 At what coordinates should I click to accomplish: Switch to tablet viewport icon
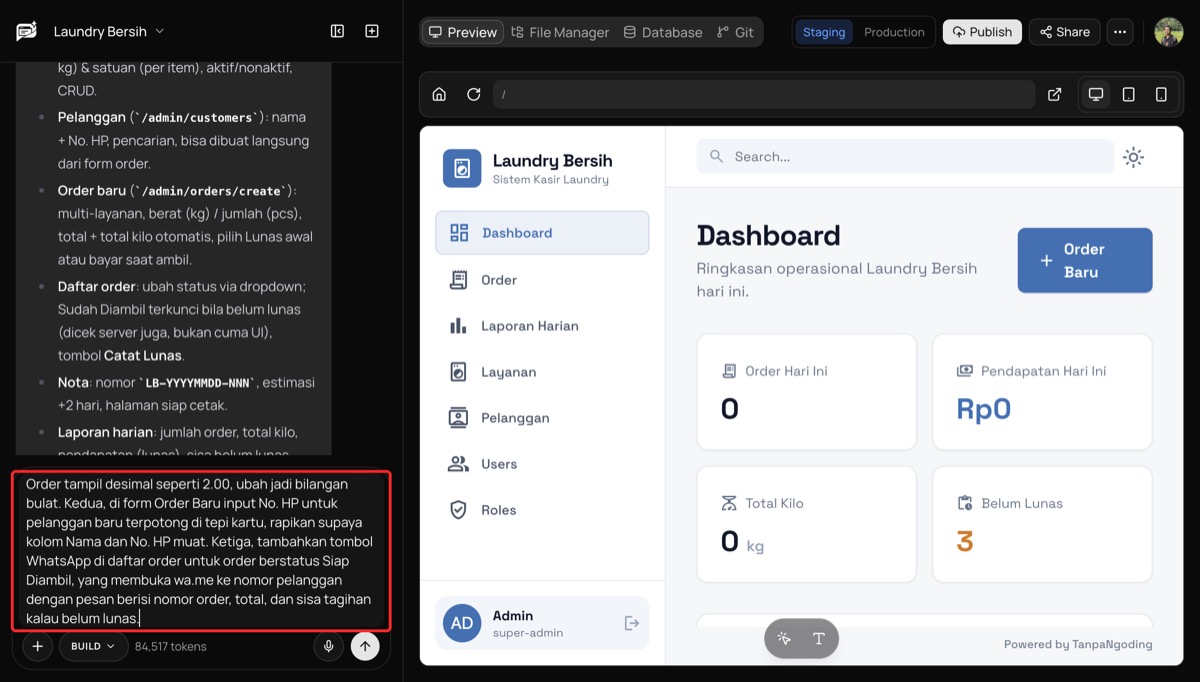pyautogui.click(x=1128, y=94)
